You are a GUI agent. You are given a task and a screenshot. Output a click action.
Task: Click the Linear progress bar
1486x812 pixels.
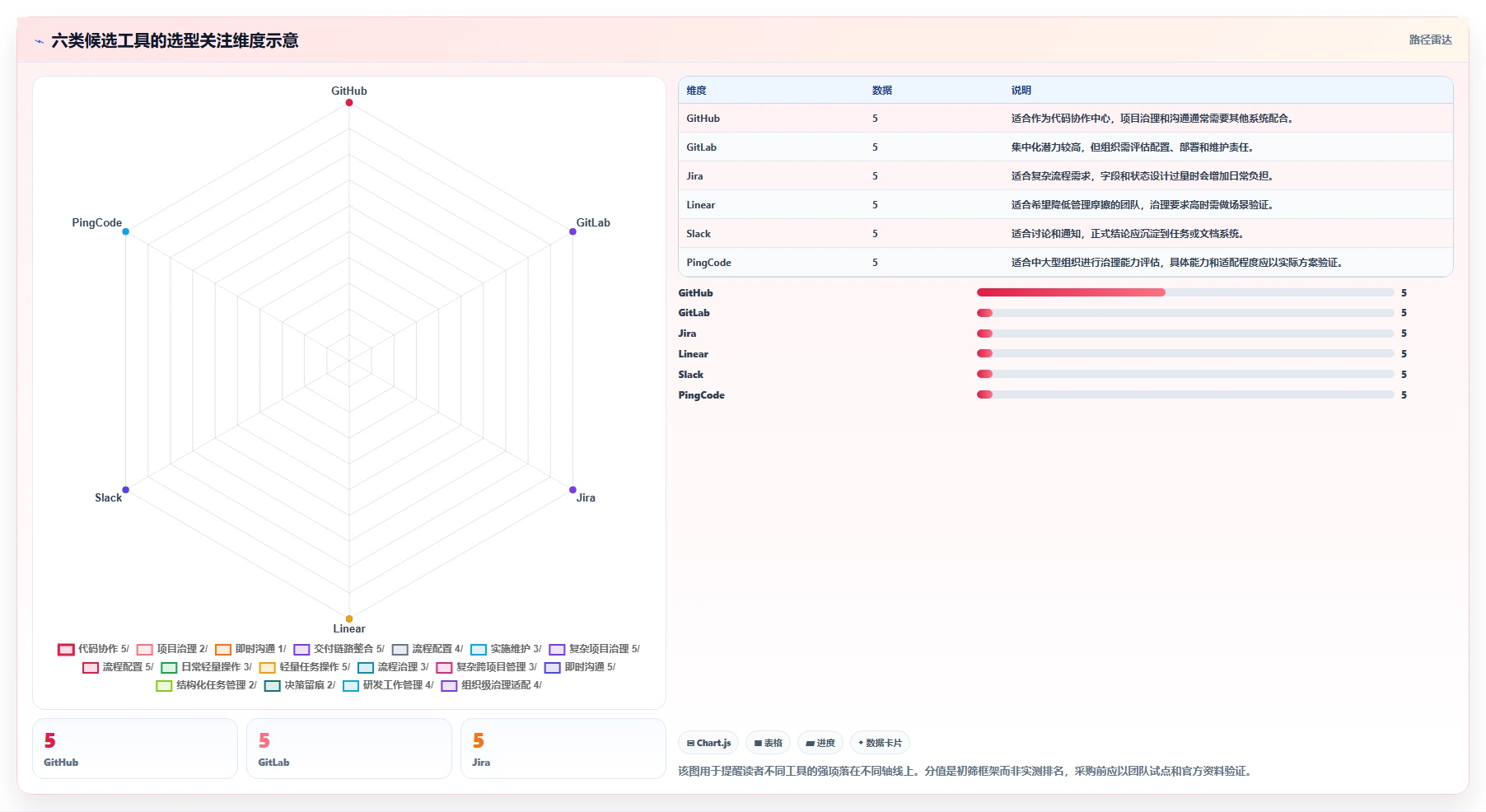coord(1185,354)
